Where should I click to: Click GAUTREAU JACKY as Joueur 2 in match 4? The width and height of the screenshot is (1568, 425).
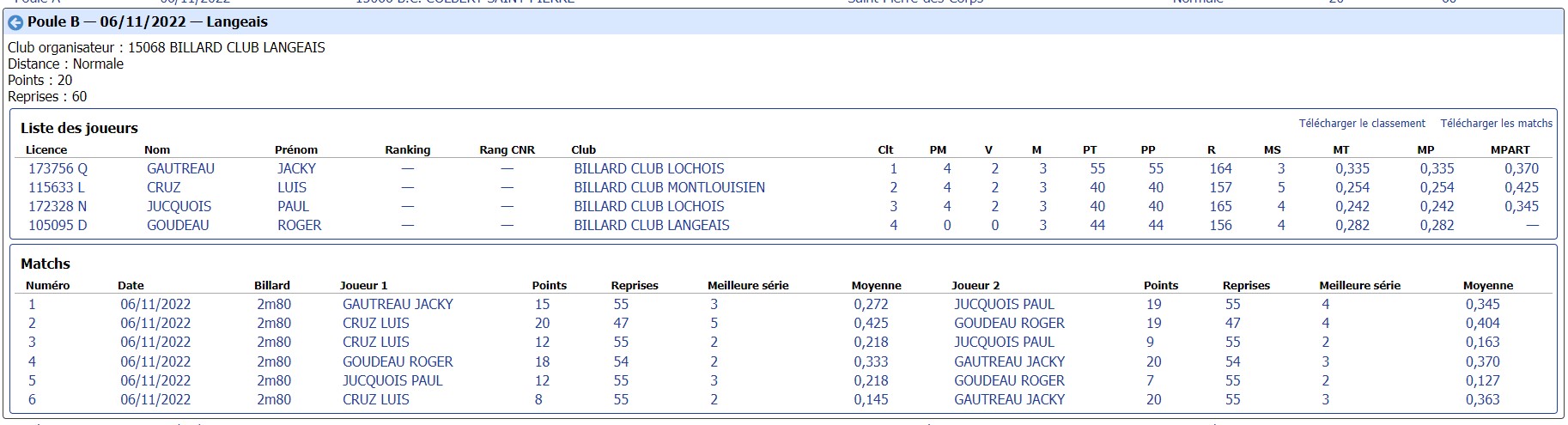(1009, 362)
